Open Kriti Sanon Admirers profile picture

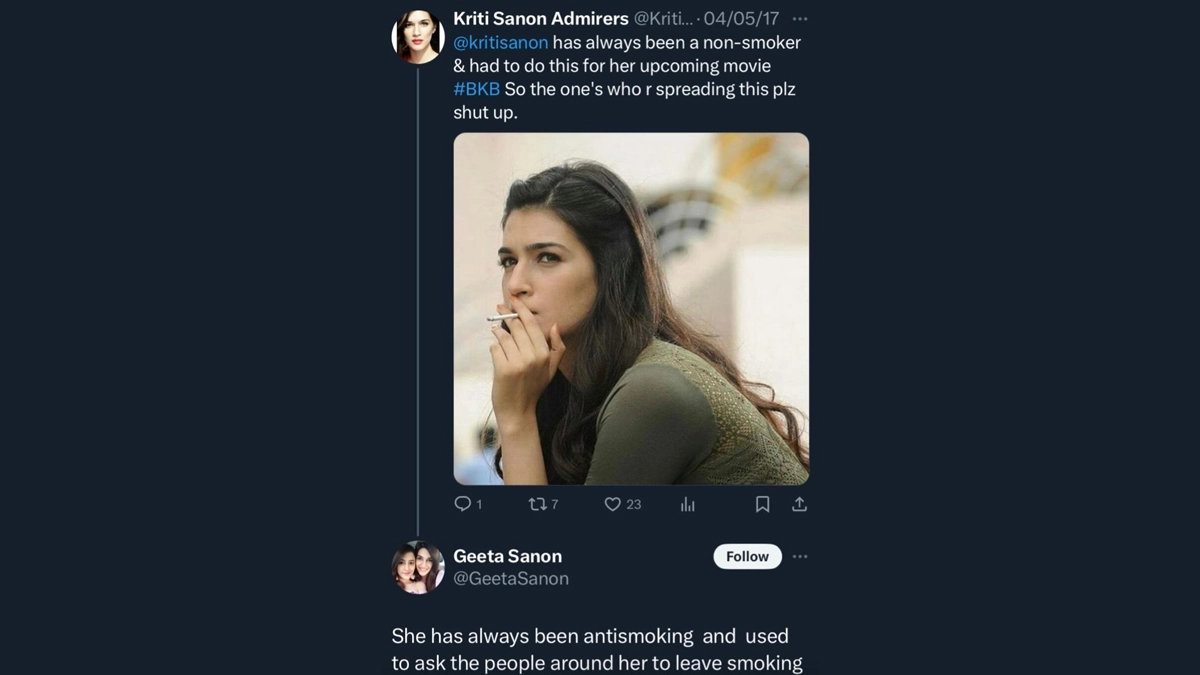pos(417,37)
